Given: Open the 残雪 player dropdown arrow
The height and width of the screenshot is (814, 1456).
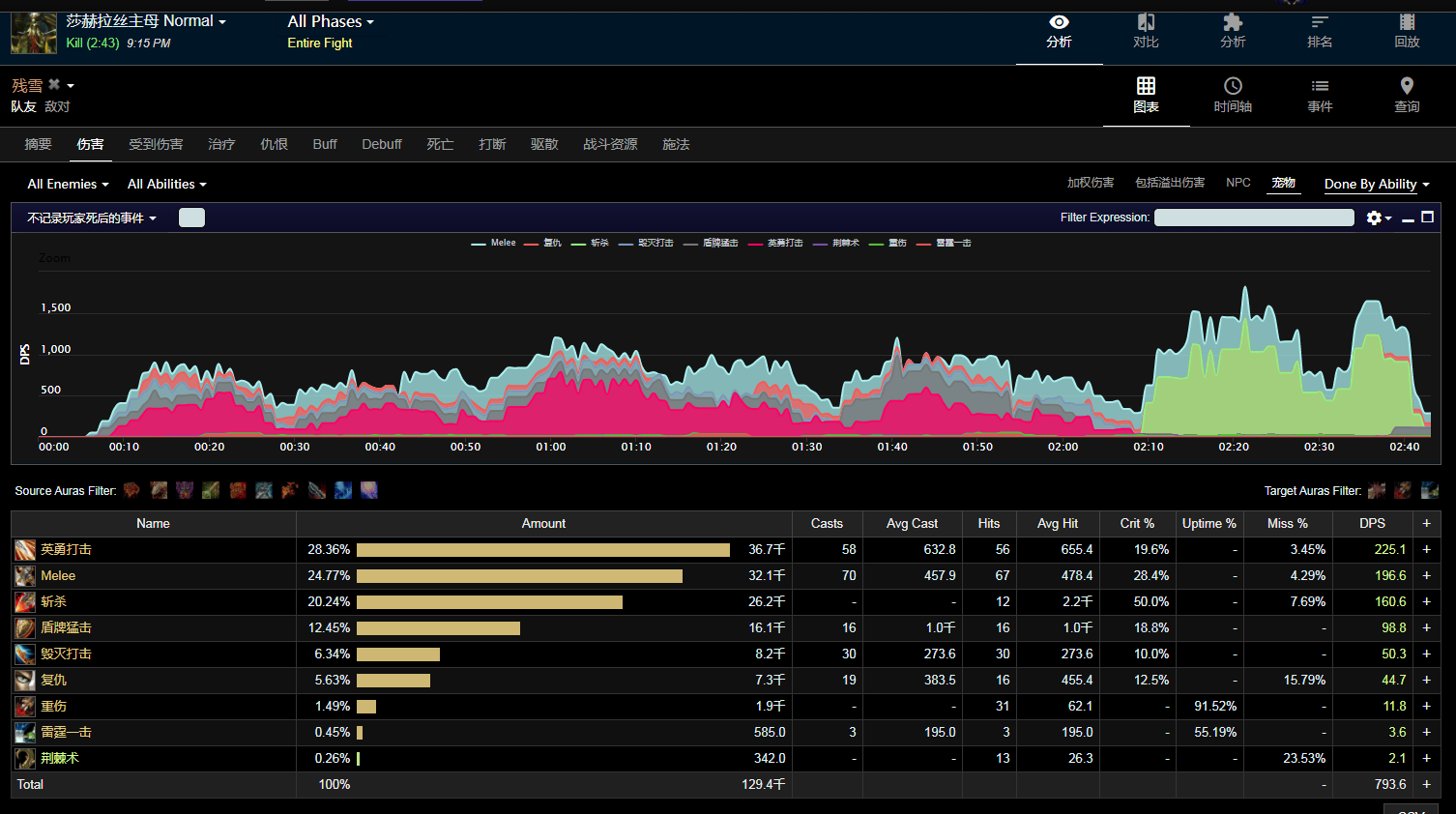Looking at the screenshot, I should pyautogui.click(x=71, y=86).
